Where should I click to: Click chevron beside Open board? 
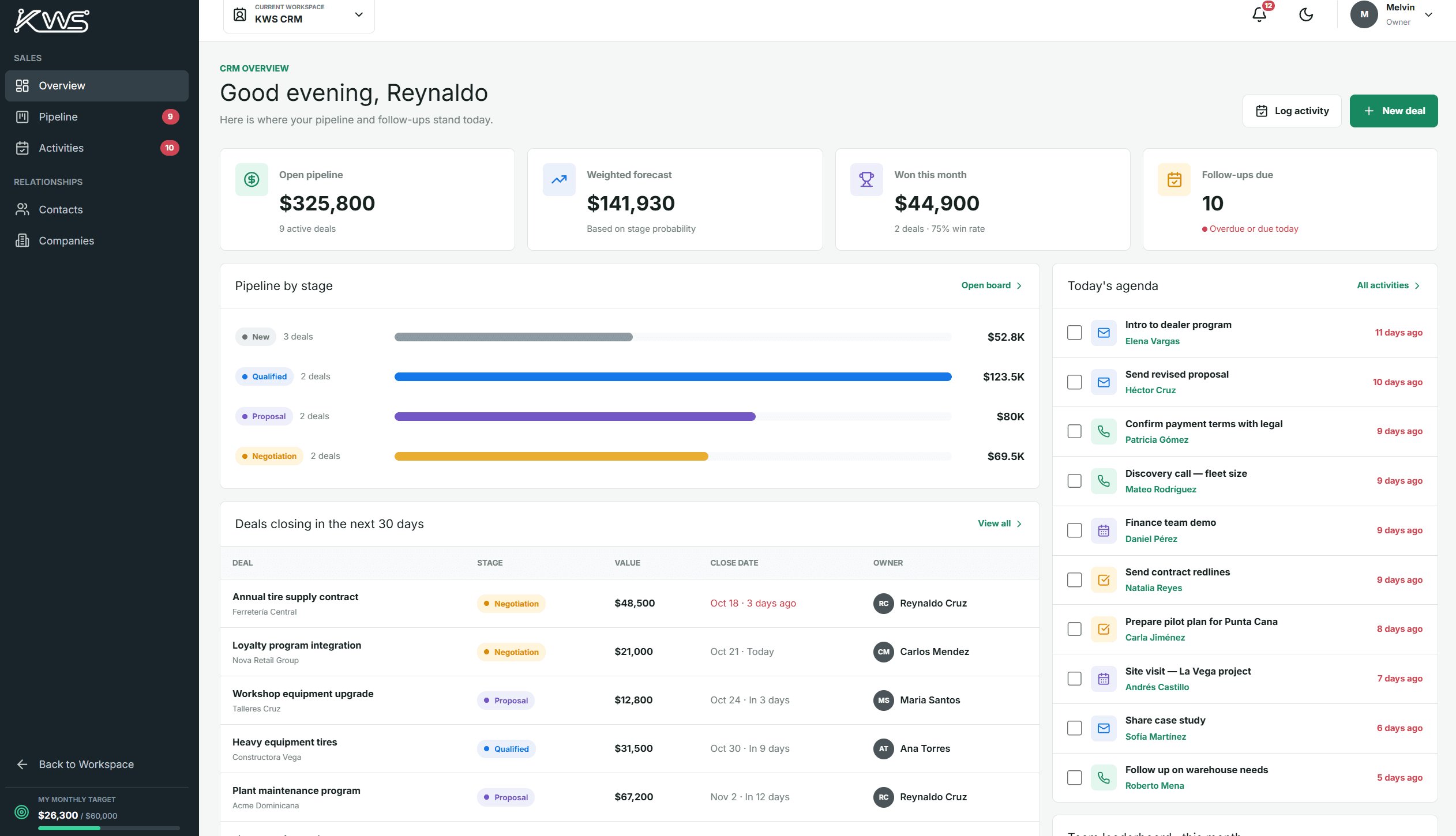click(1019, 286)
